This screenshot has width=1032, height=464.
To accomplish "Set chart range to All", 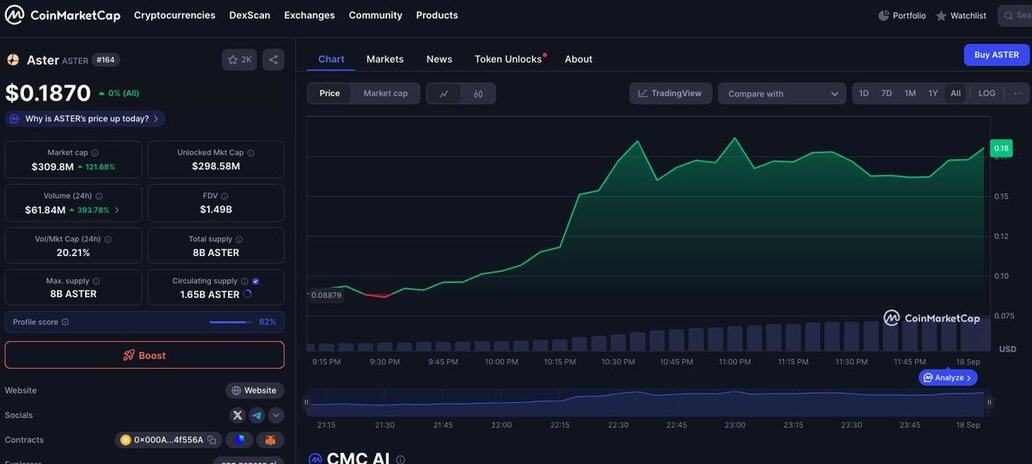I will 955,93.
